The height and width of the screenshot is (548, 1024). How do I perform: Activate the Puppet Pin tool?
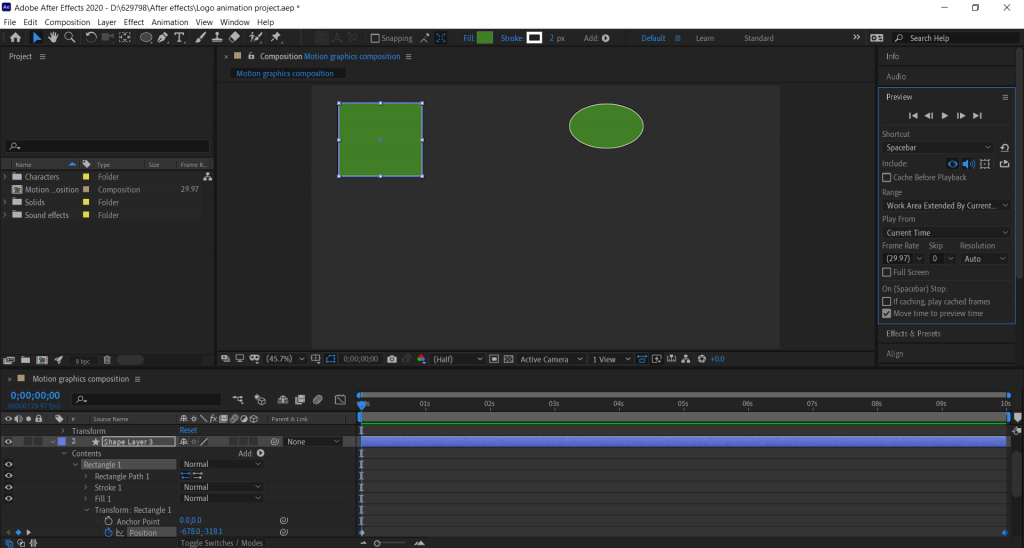coord(275,38)
